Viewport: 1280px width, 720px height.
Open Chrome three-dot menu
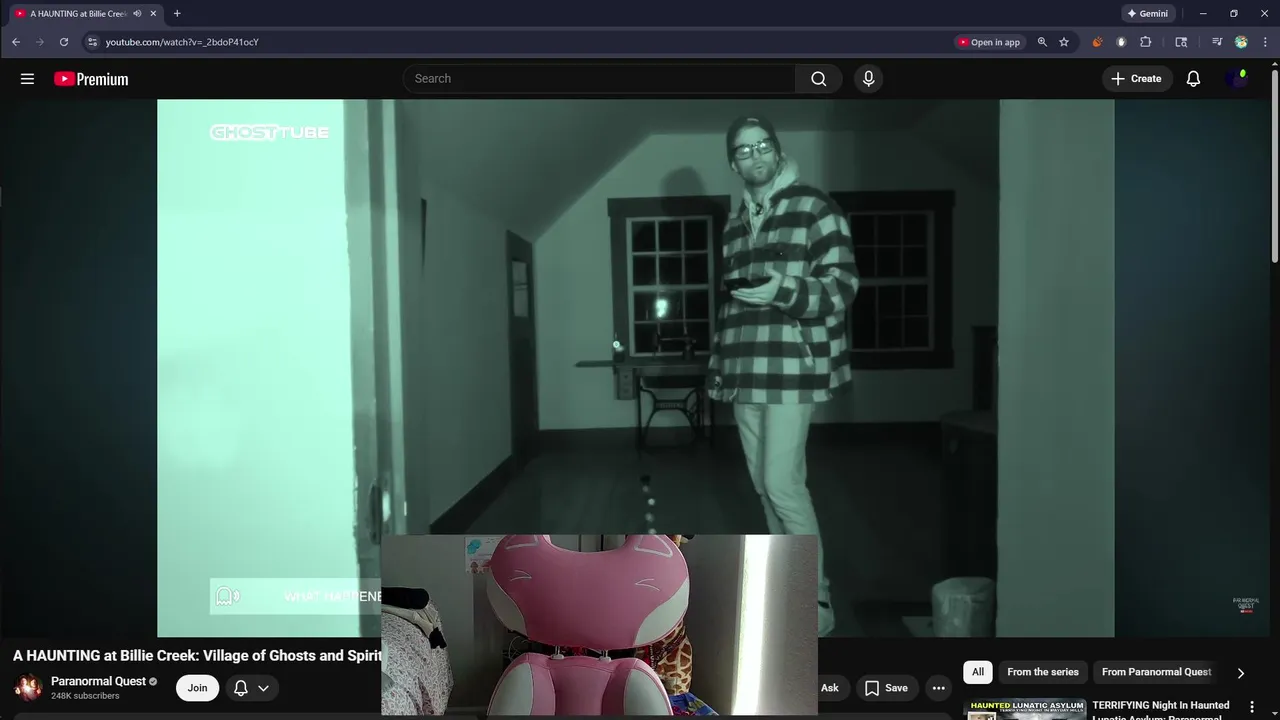(x=1266, y=42)
